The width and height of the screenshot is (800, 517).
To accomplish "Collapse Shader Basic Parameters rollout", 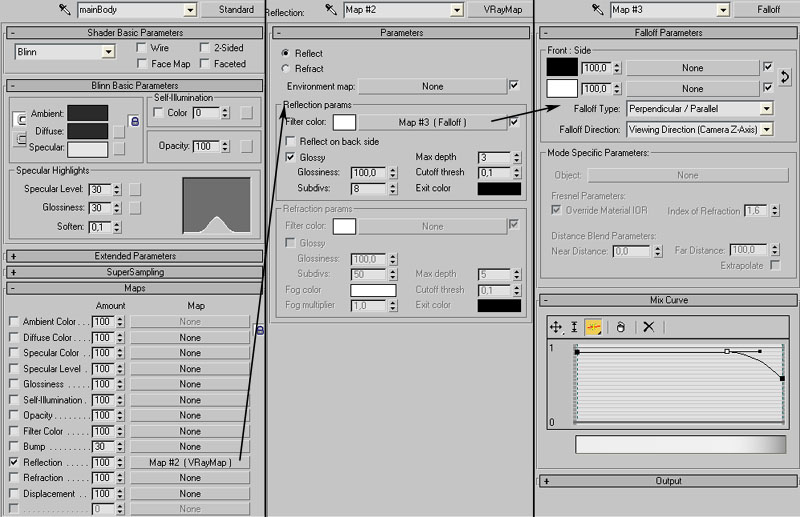I will point(135,33).
